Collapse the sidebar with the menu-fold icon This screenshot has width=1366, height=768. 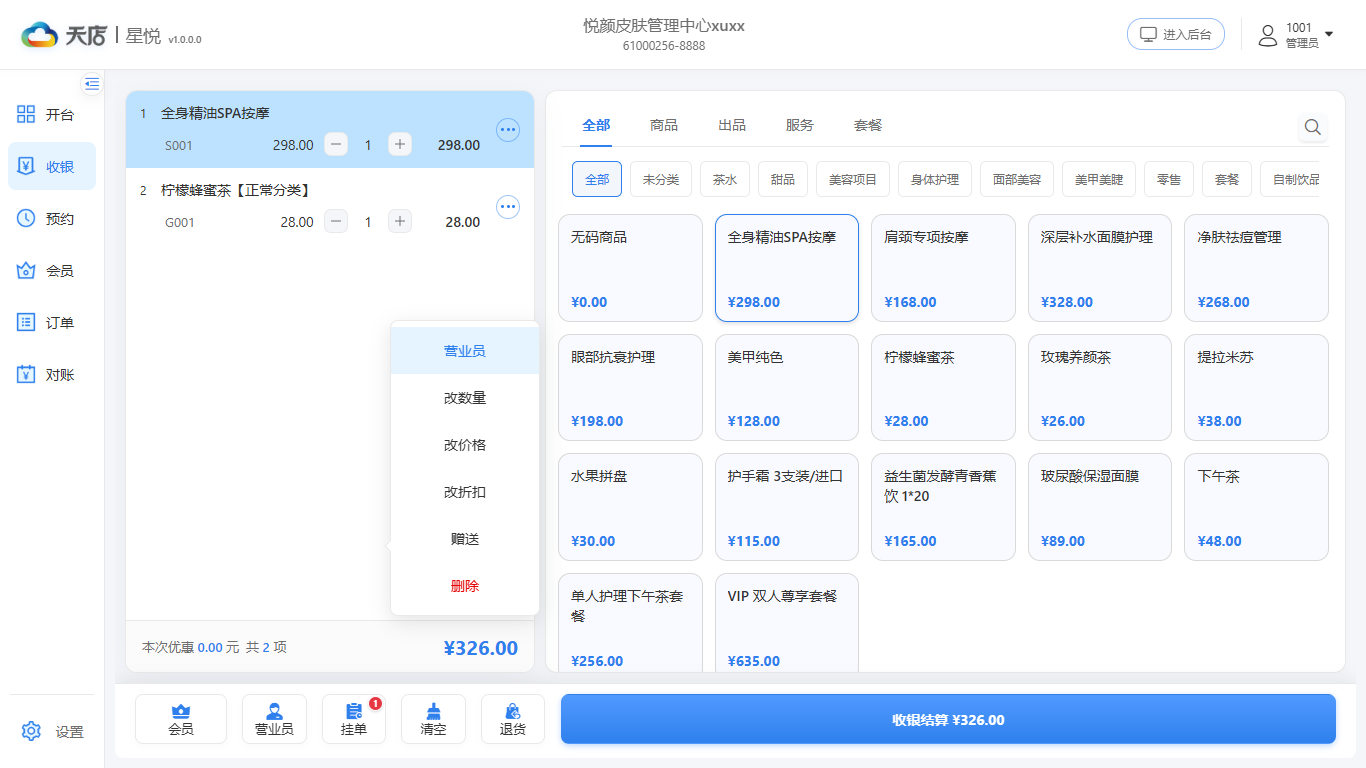[x=92, y=83]
